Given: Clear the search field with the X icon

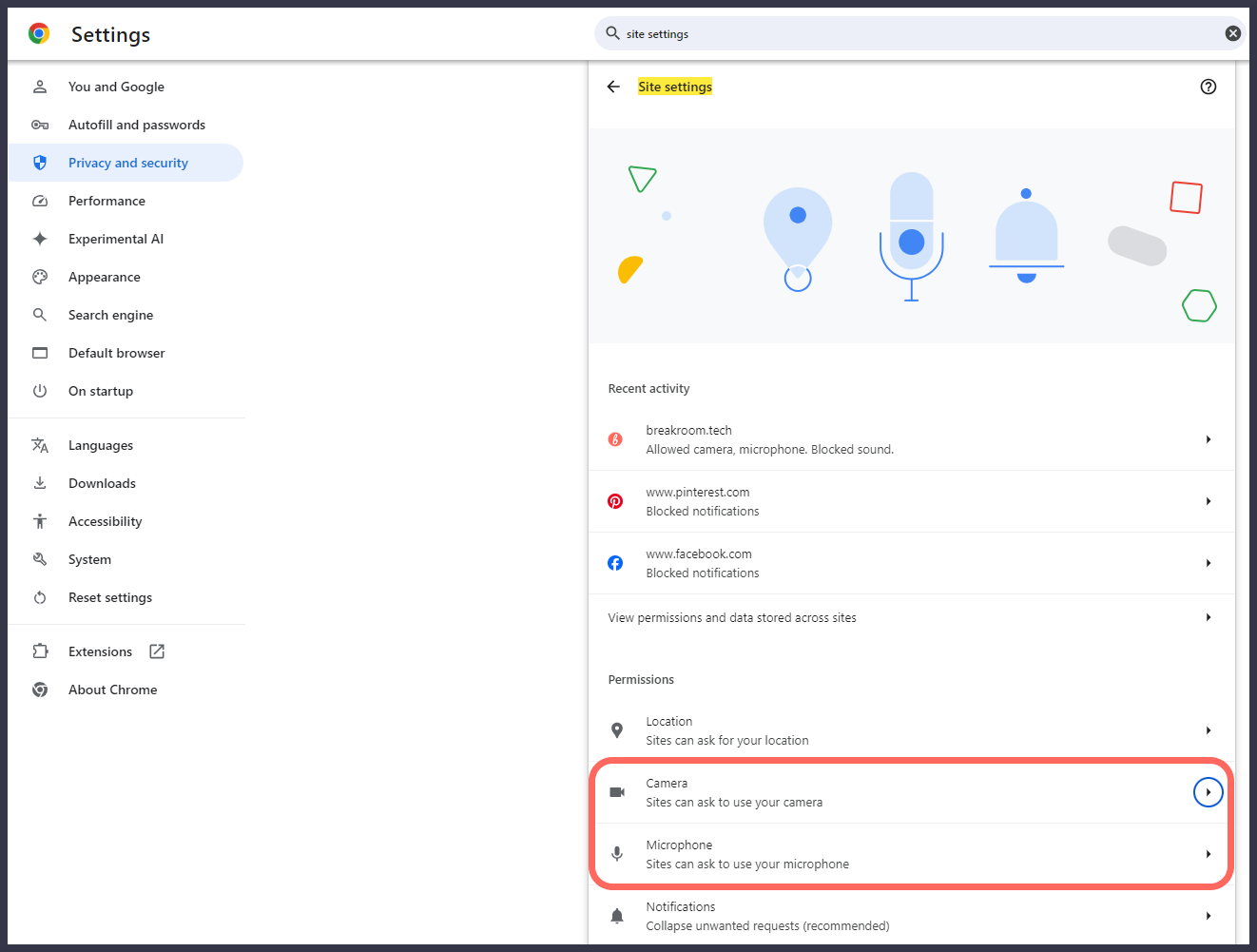Looking at the screenshot, I should (x=1232, y=33).
